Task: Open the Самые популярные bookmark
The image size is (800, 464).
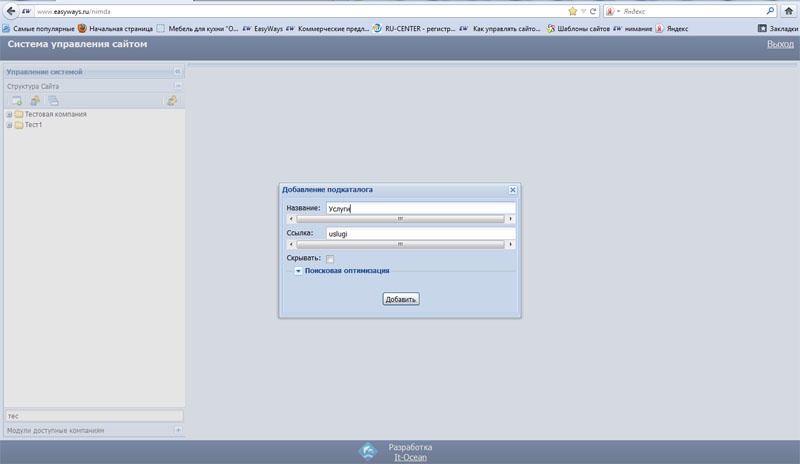Action: click(39, 29)
